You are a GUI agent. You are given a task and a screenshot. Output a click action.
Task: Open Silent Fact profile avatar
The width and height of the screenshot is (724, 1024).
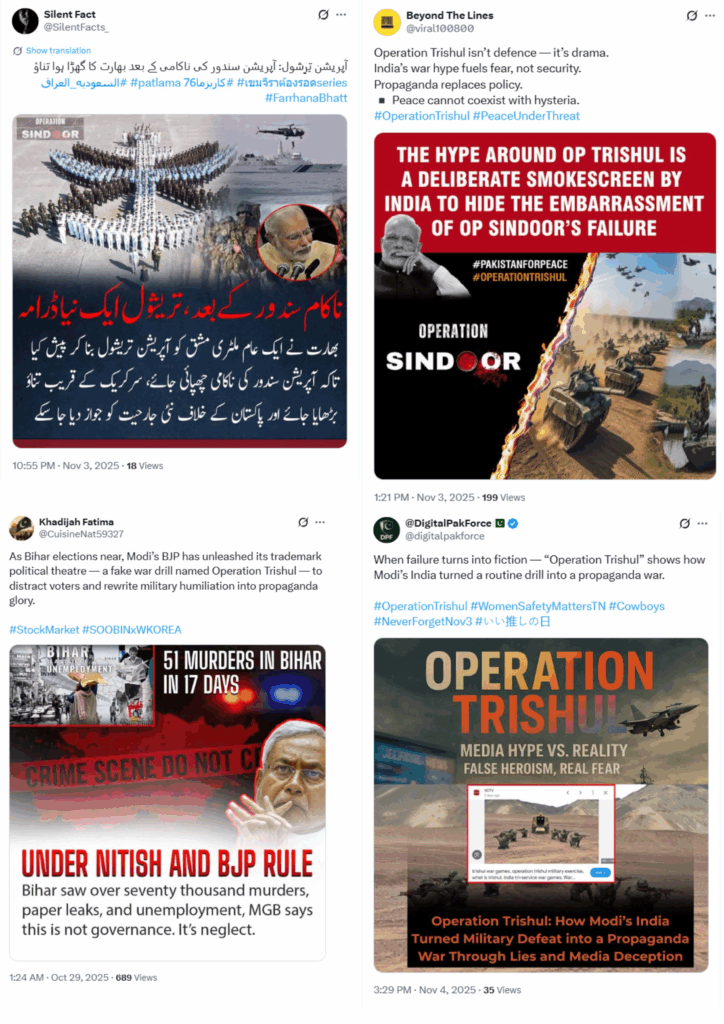click(x=25, y=21)
